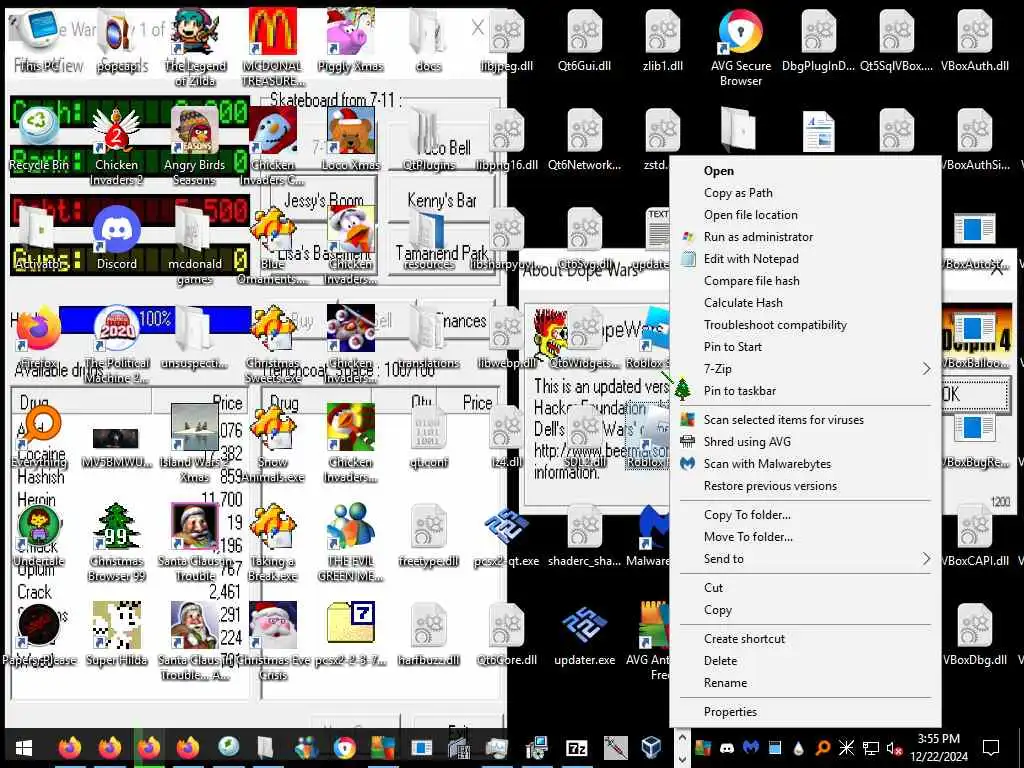
Task: Open the notification center icon
Action: point(991,747)
